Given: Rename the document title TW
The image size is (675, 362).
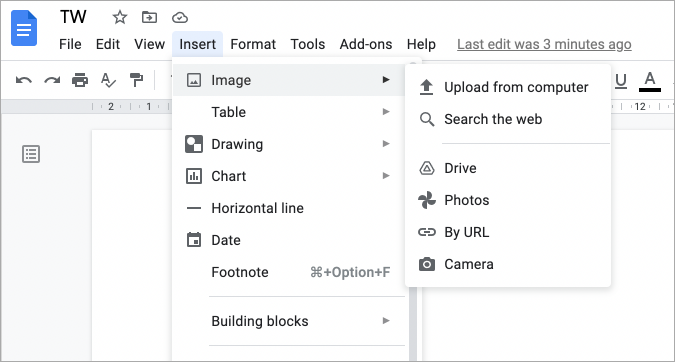Looking at the screenshot, I should click(73, 17).
